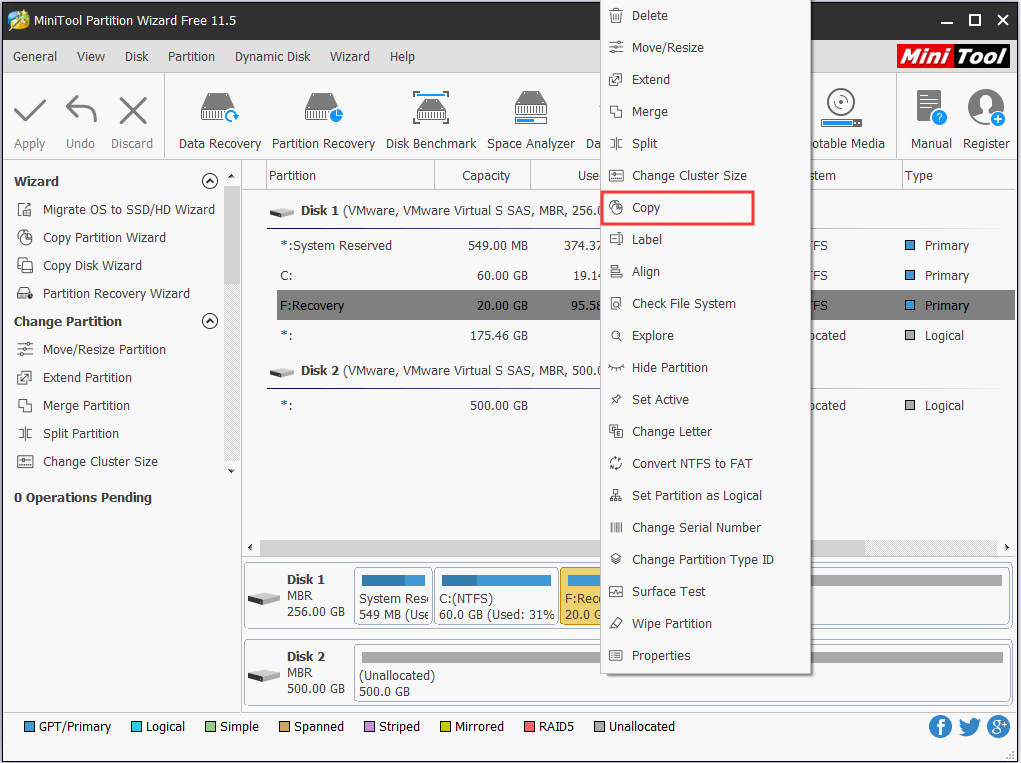Choose Change Serial Number option

pyautogui.click(x=705, y=527)
